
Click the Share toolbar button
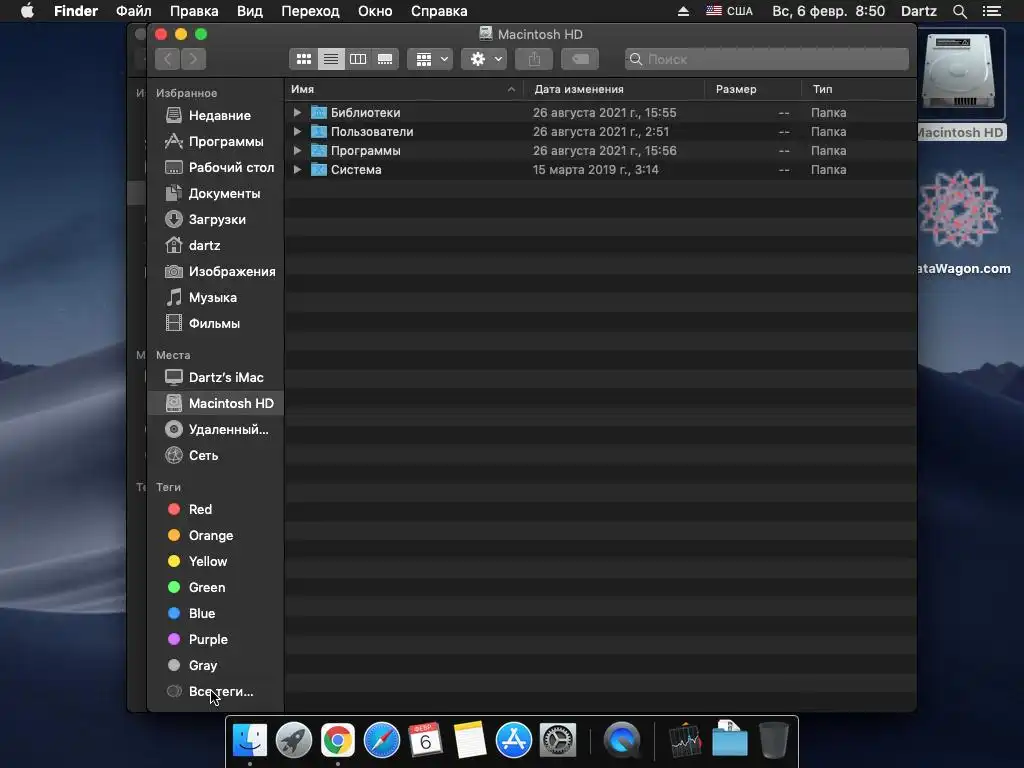click(534, 59)
